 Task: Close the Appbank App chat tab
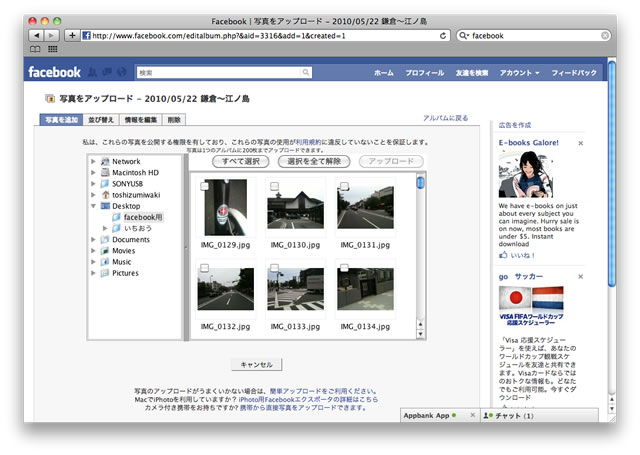472,415
